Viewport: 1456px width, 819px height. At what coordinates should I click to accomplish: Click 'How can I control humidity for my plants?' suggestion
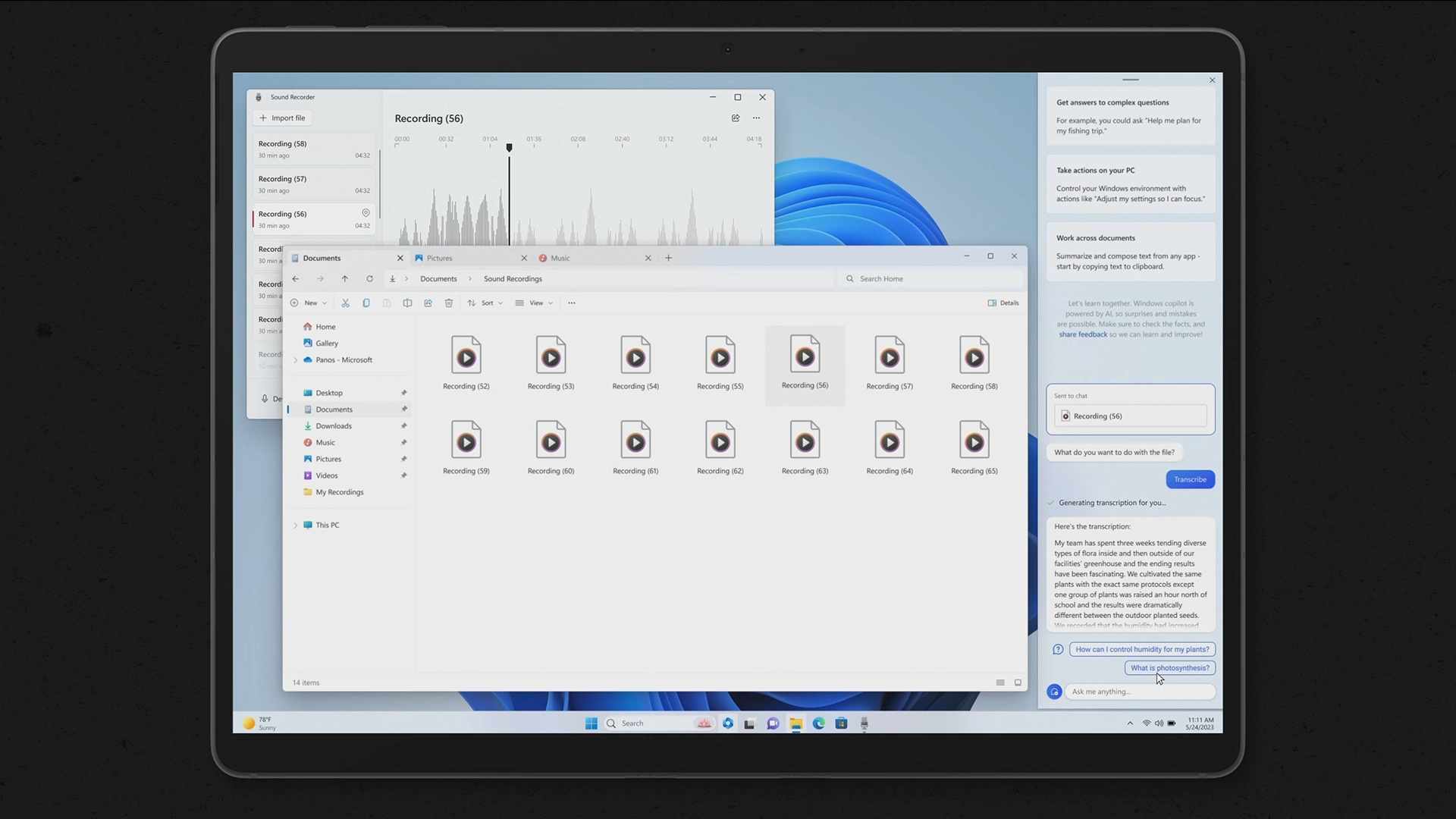click(x=1141, y=649)
